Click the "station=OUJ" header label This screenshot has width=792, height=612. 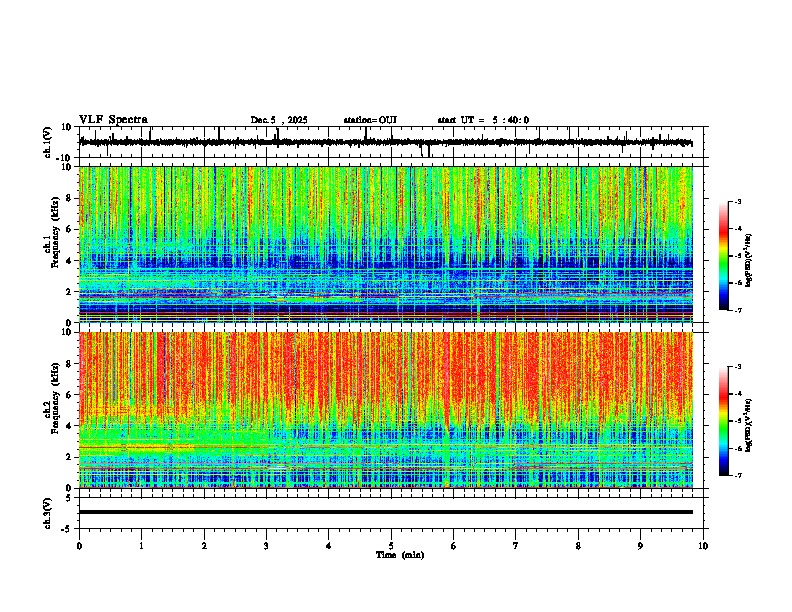click(x=370, y=120)
